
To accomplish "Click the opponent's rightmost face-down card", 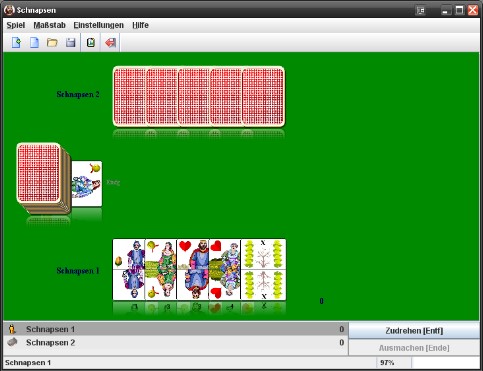I will pos(263,97).
